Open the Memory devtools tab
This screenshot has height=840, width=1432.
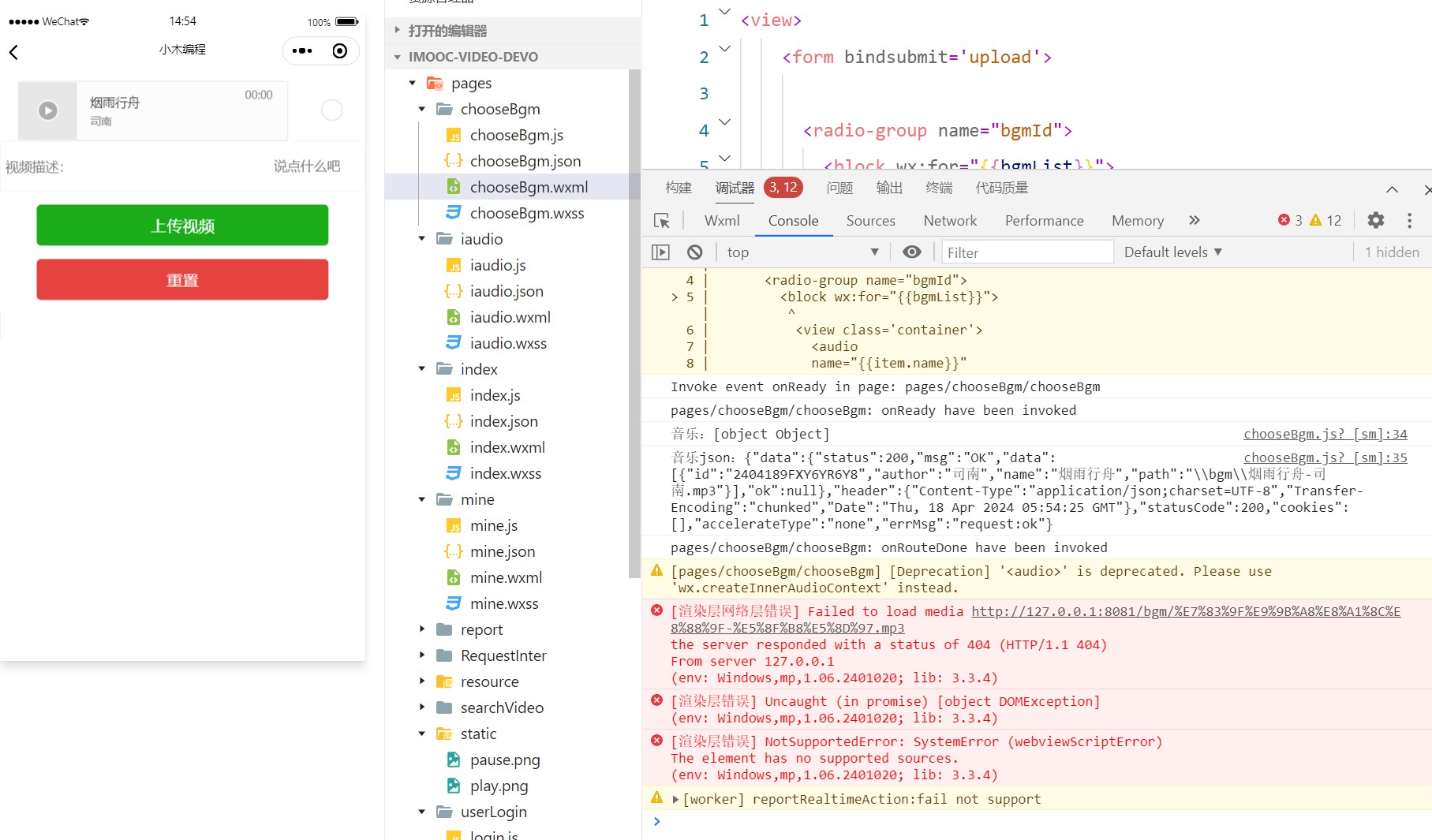click(1137, 221)
